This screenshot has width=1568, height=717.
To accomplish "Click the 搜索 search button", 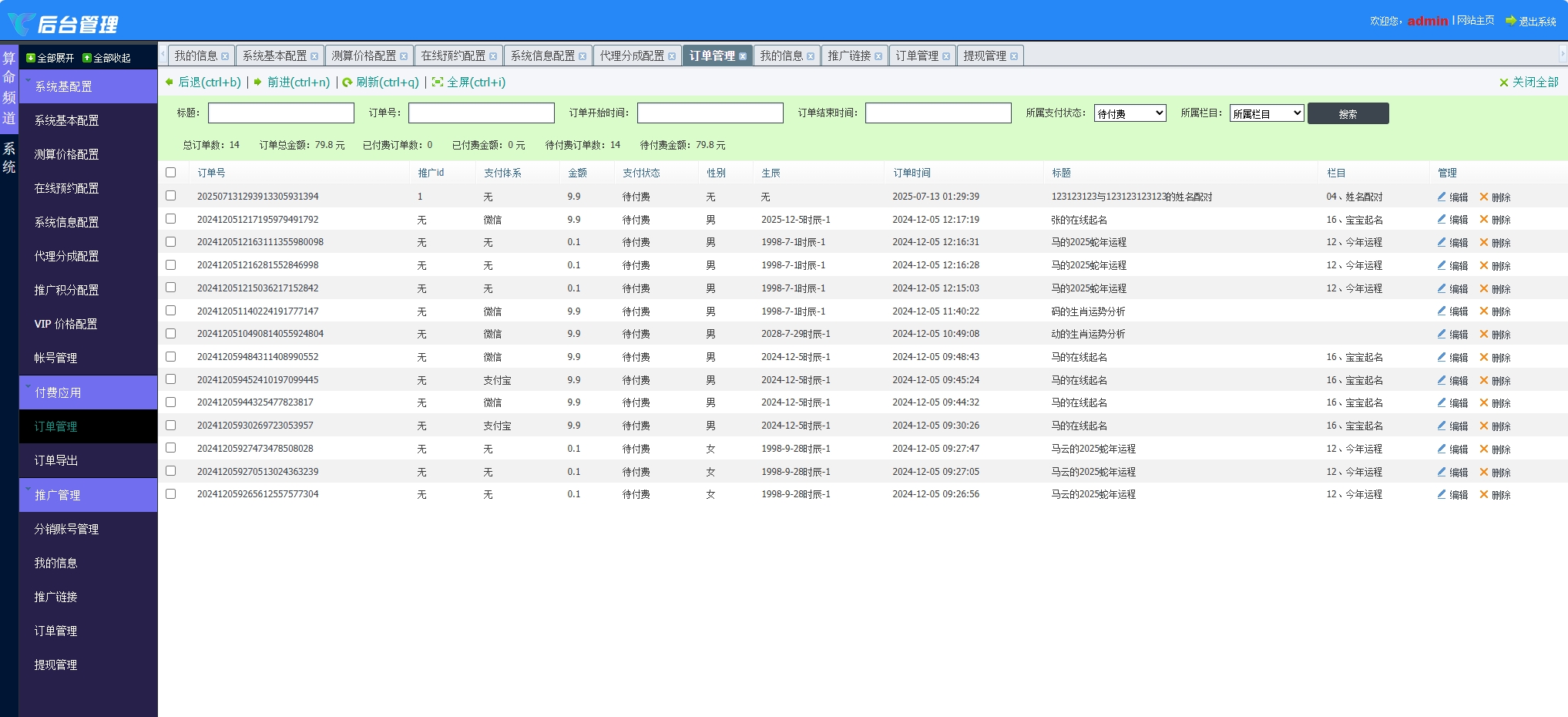I will point(1348,113).
